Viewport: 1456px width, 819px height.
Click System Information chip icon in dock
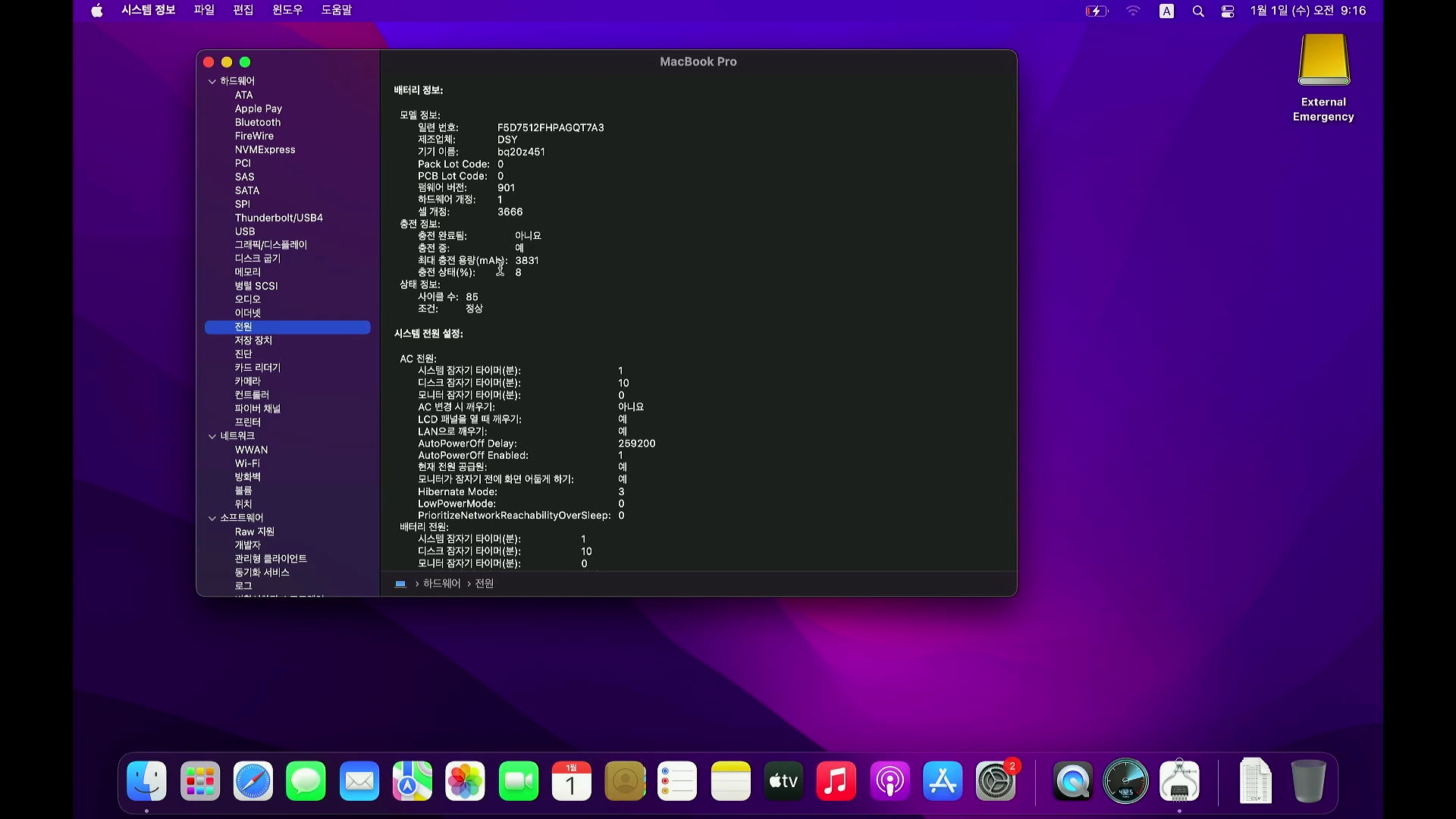pos(1179,781)
